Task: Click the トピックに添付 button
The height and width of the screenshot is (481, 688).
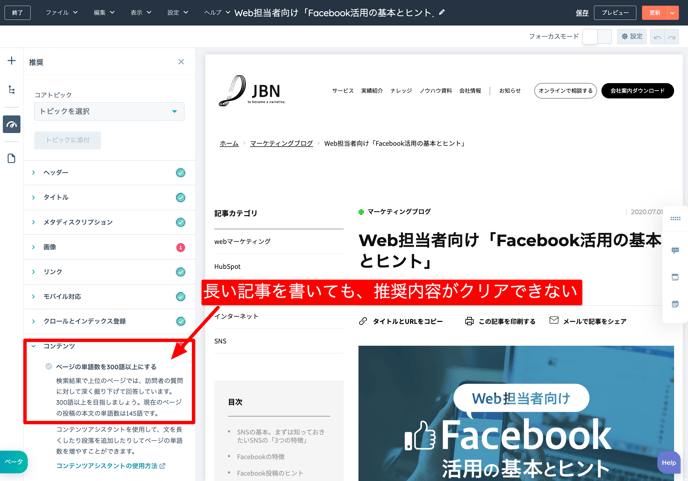Action: point(68,140)
